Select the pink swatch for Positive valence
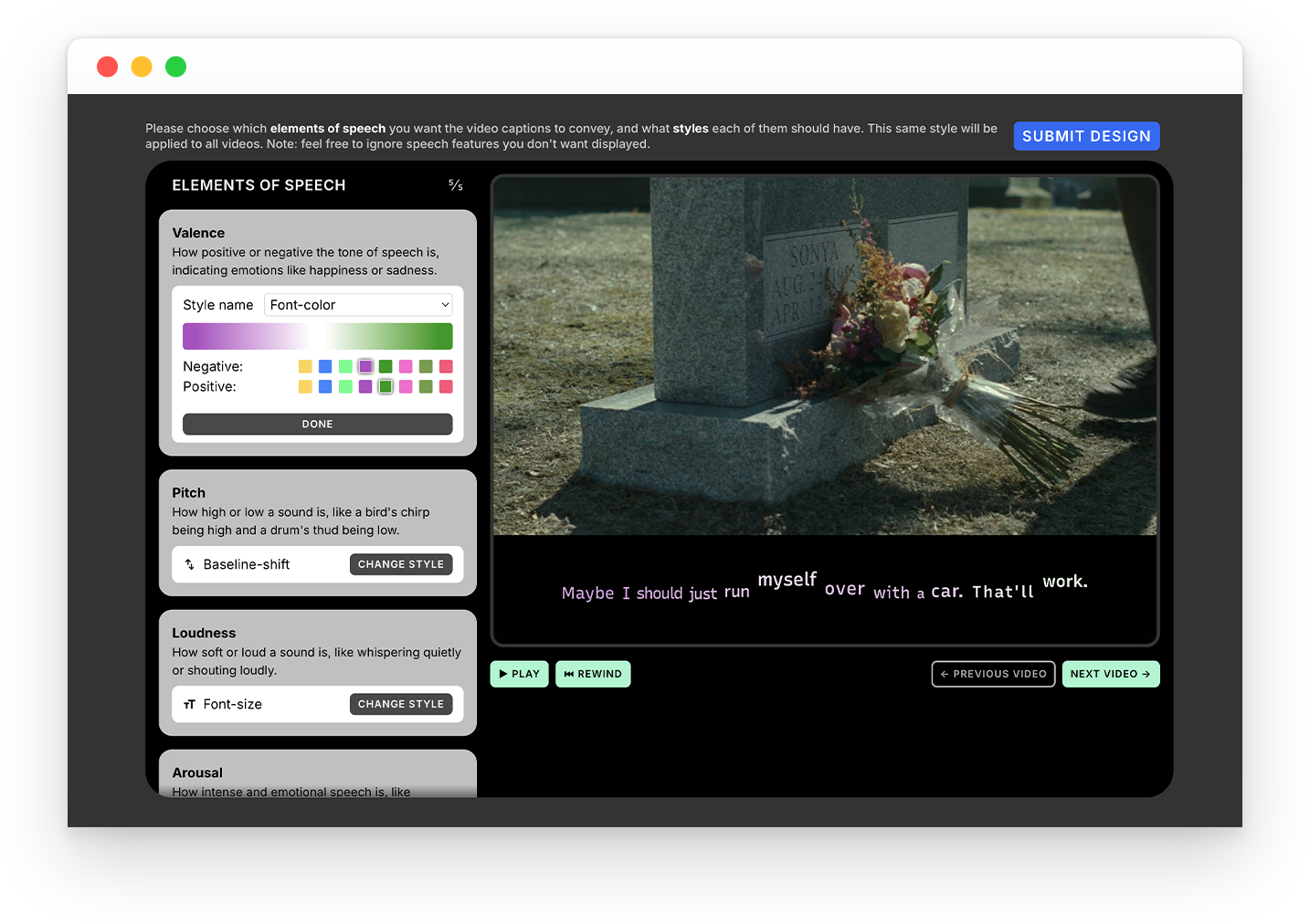1310x924 pixels. click(406, 386)
